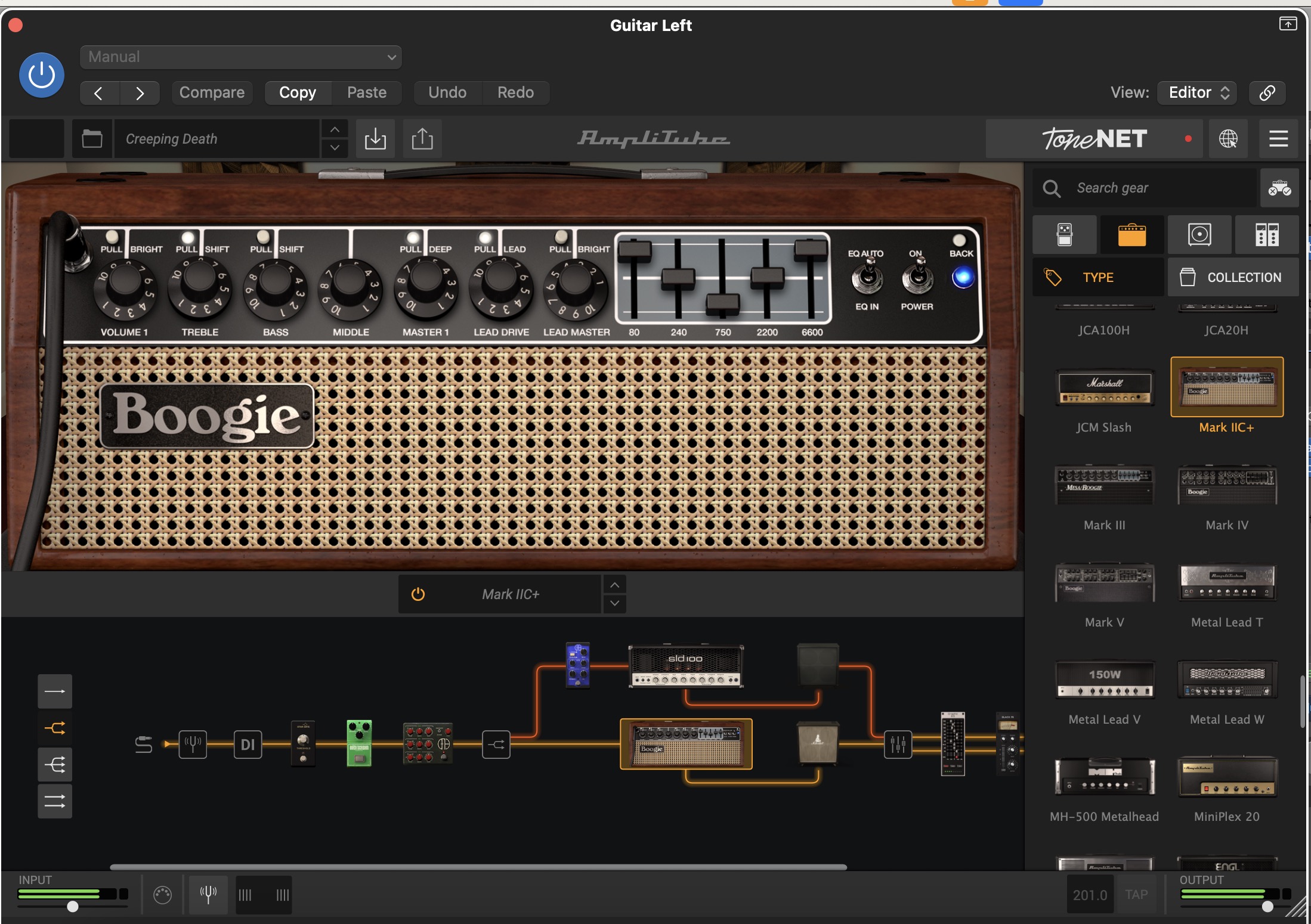The image size is (1311, 924).
Task: Go to next preset arrow
Action: (x=140, y=93)
